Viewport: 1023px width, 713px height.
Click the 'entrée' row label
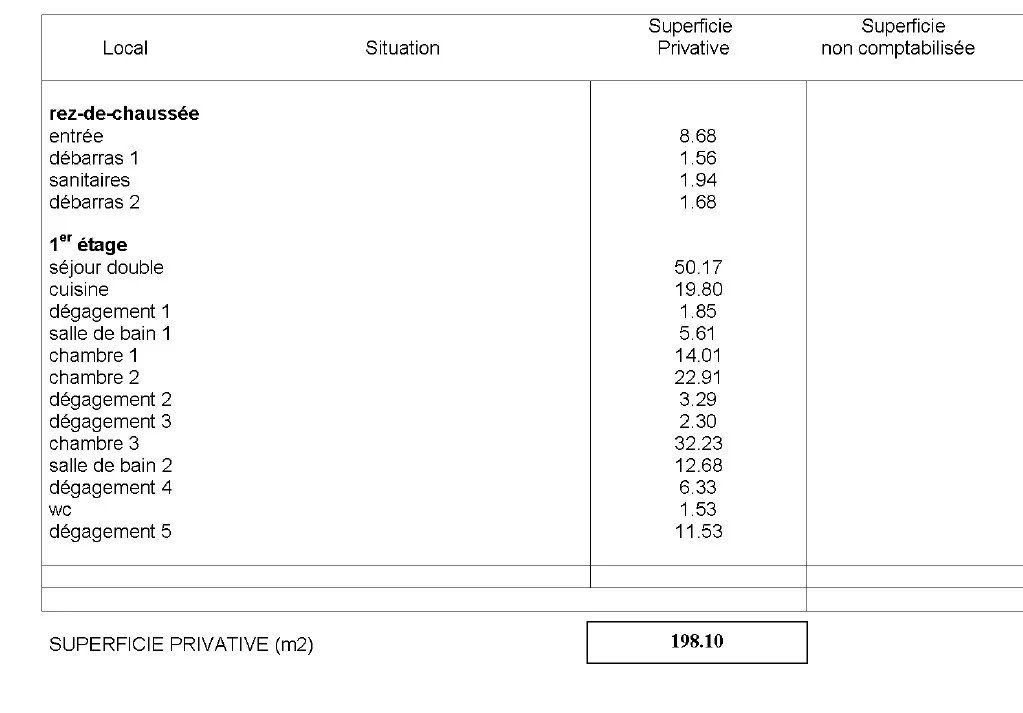coord(76,136)
